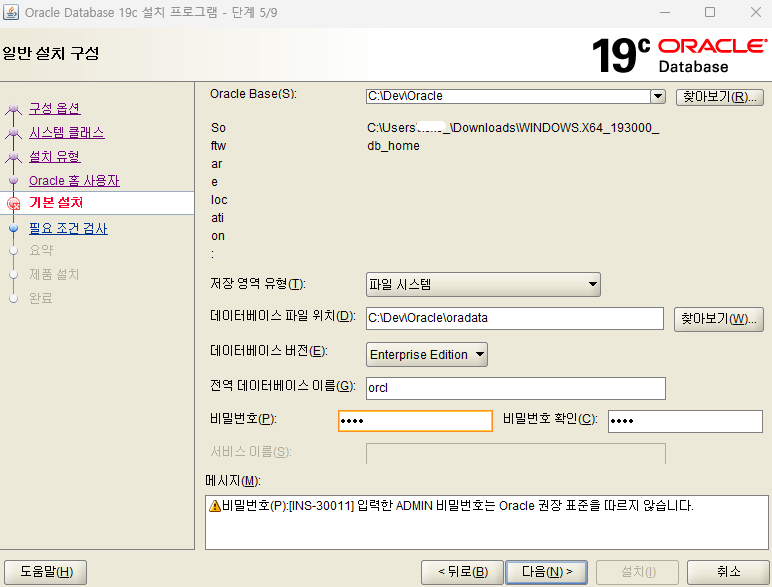Go to the Oracle 홈 사용자 step
Viewport: 772px width, 587px height.
click(74, 181)
